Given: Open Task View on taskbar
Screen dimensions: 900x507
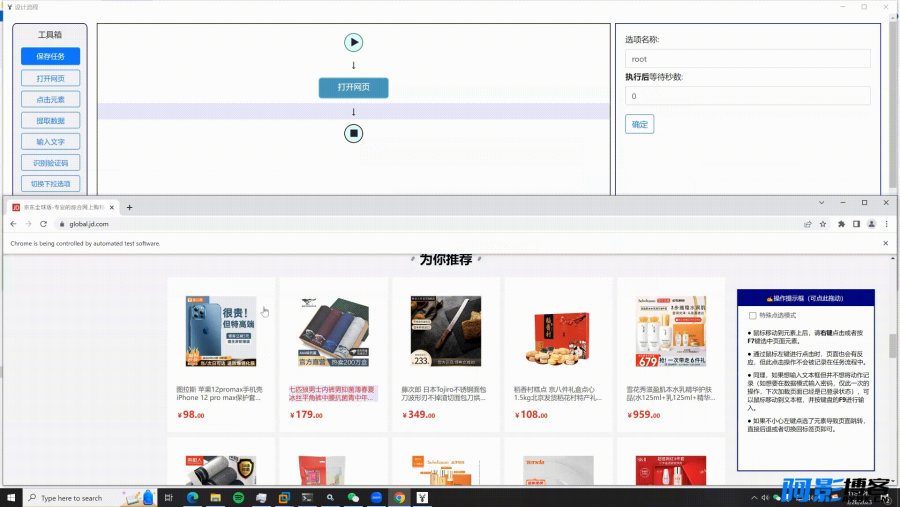Looking at the screenshot, I should (x=169, y=498).
